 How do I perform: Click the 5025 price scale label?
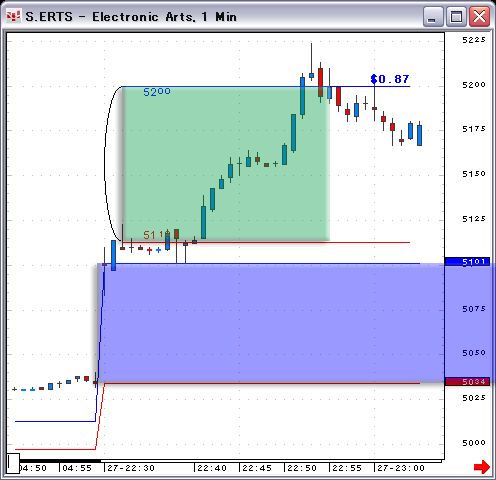pyautogui.click(x=474, y=398)
